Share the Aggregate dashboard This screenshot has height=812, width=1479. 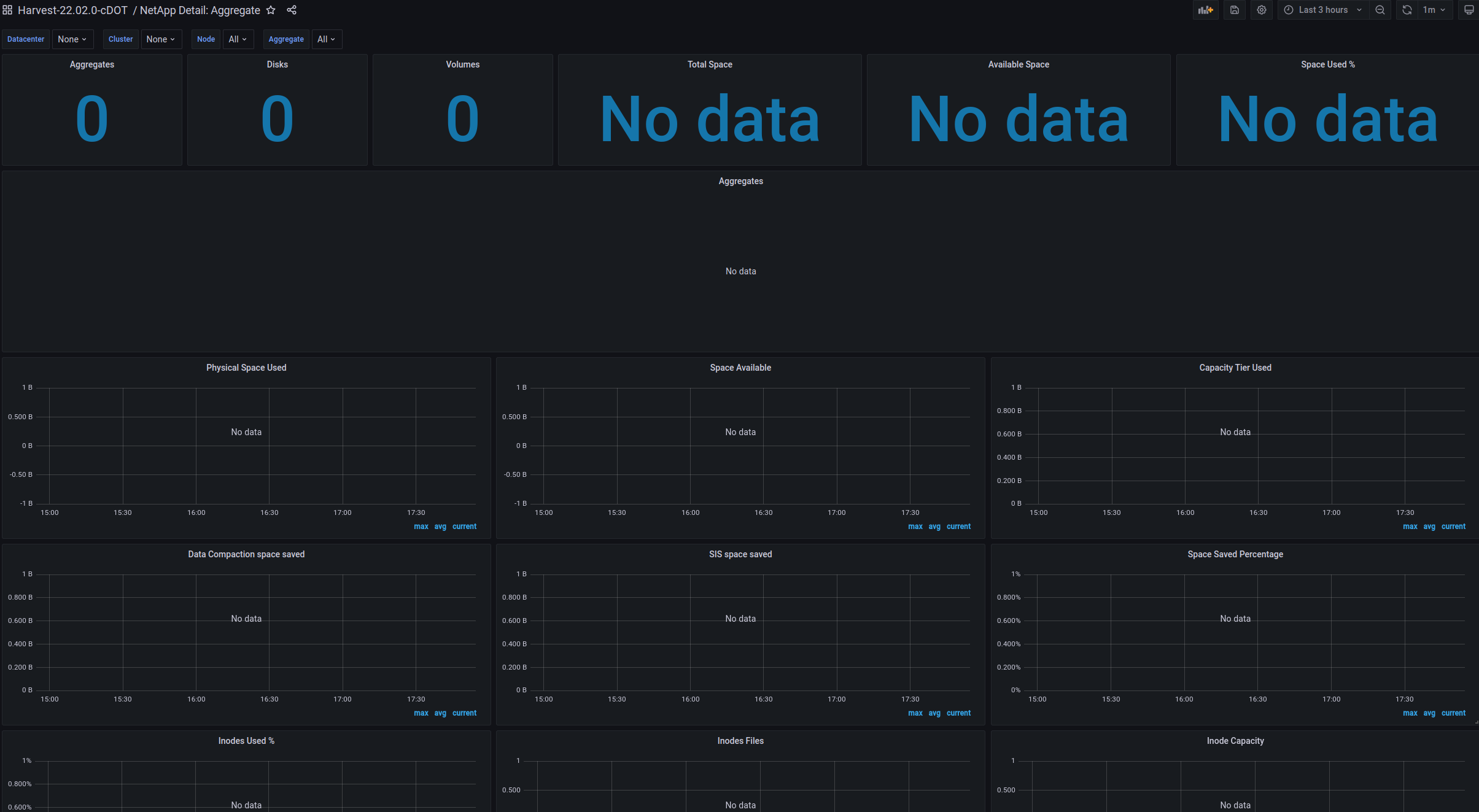(292, 10)
